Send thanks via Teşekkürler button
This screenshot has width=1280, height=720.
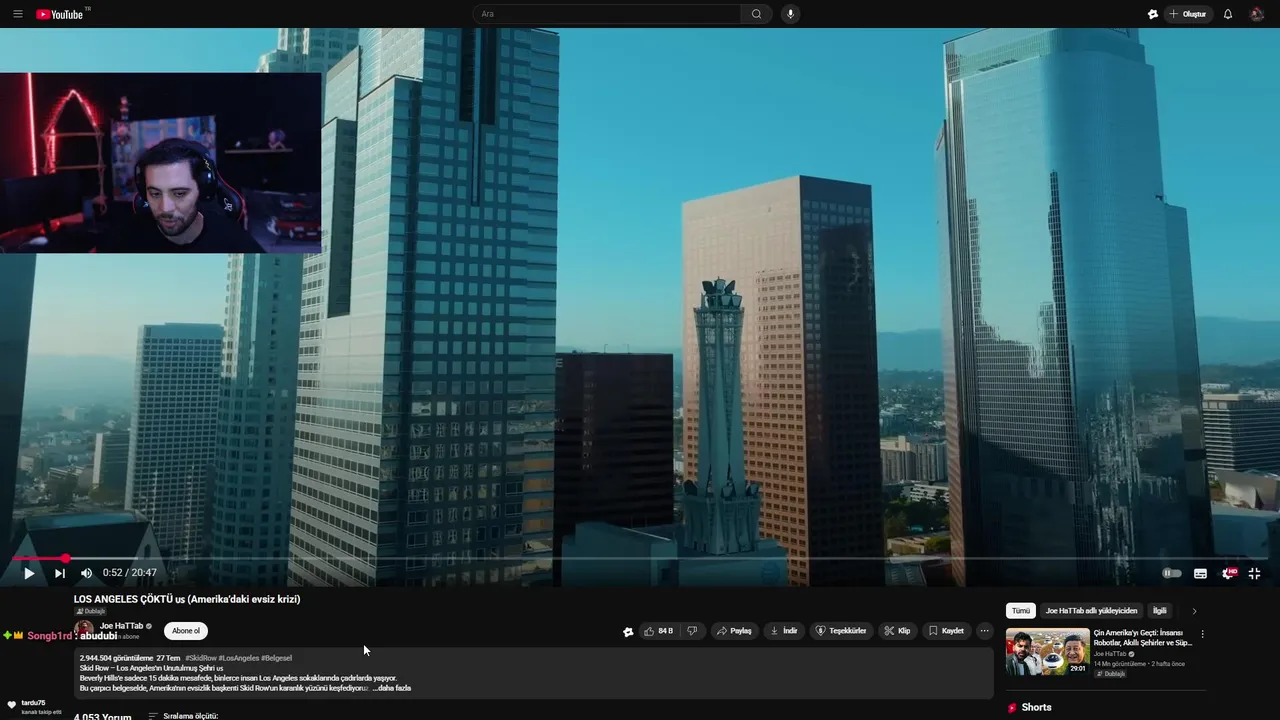pyautogui.click(x=841, y=631)
